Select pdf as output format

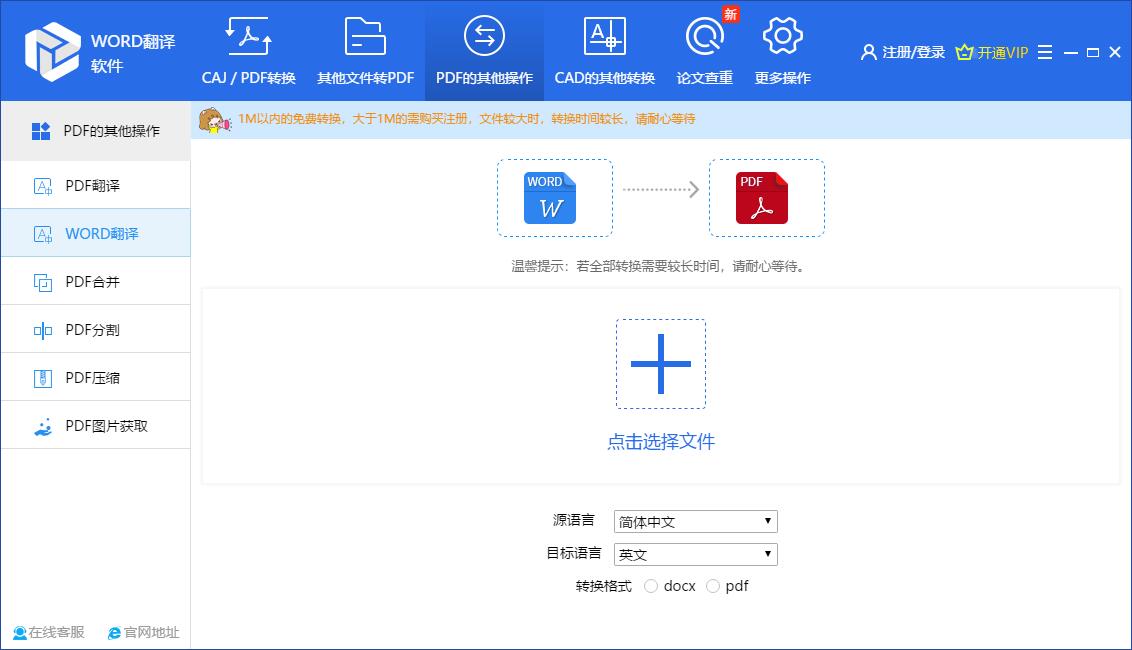pyautogui.click(x=711, y=586)
